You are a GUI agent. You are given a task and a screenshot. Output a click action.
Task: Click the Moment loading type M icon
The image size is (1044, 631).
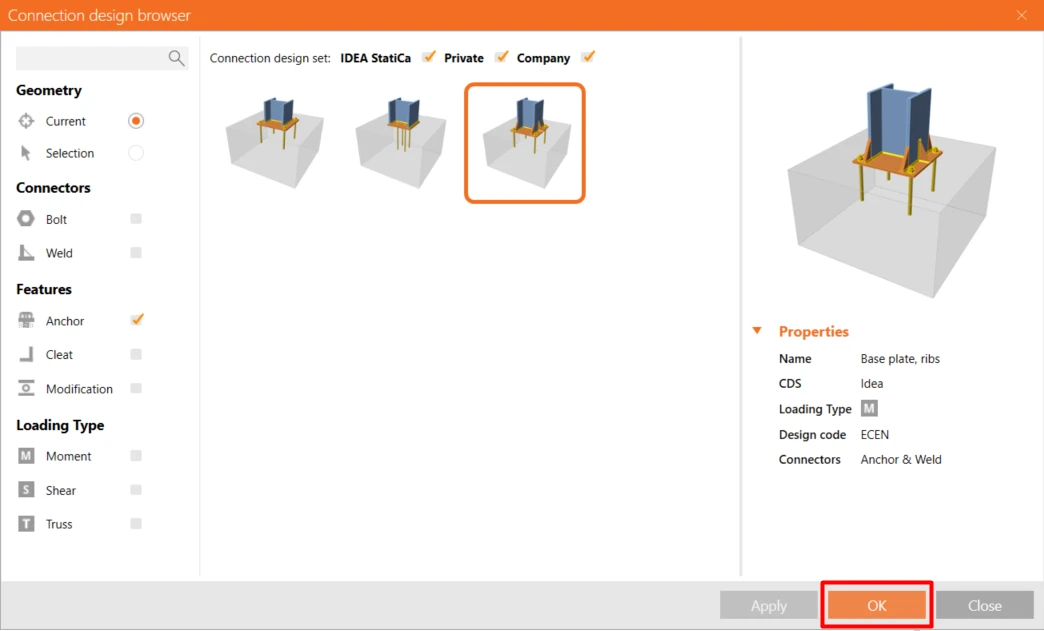click(x=26, y=456)
